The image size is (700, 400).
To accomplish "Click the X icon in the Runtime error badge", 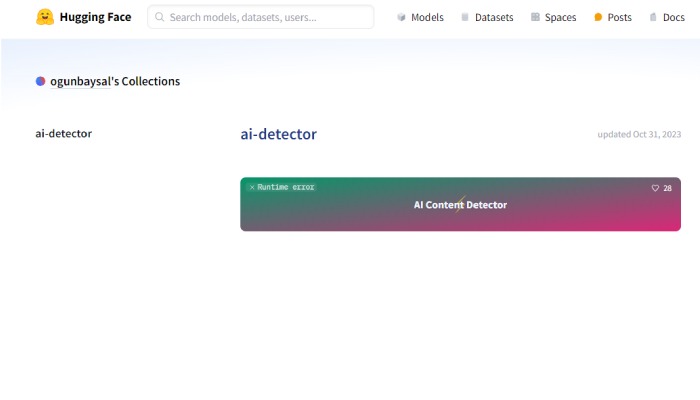I will click(252, 188).
